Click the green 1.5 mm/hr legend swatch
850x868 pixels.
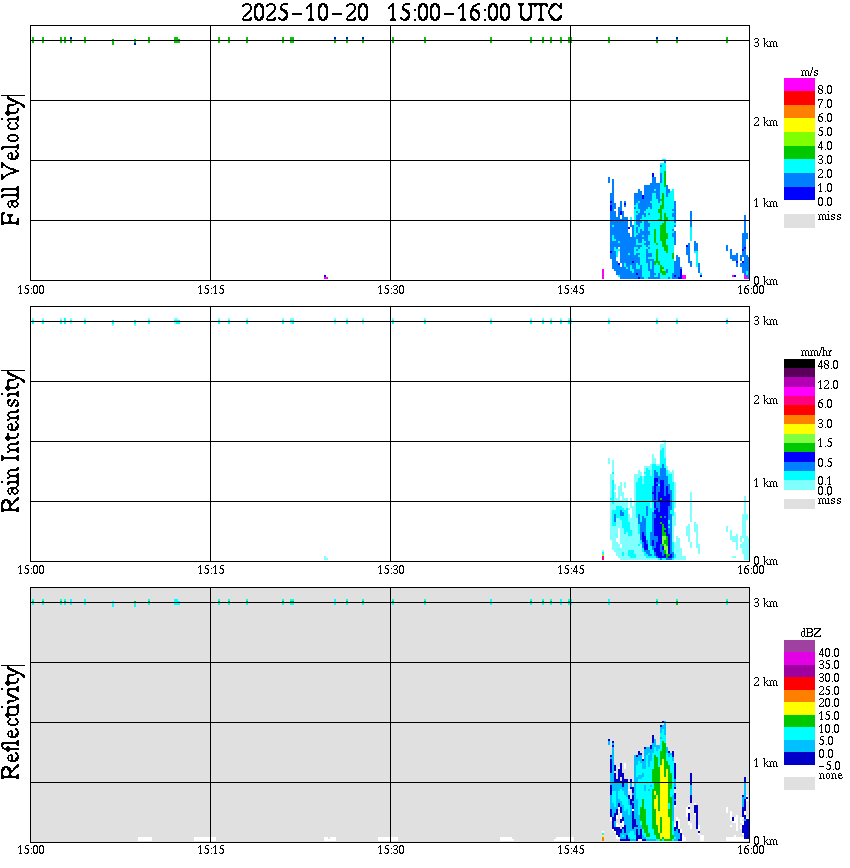799,447
